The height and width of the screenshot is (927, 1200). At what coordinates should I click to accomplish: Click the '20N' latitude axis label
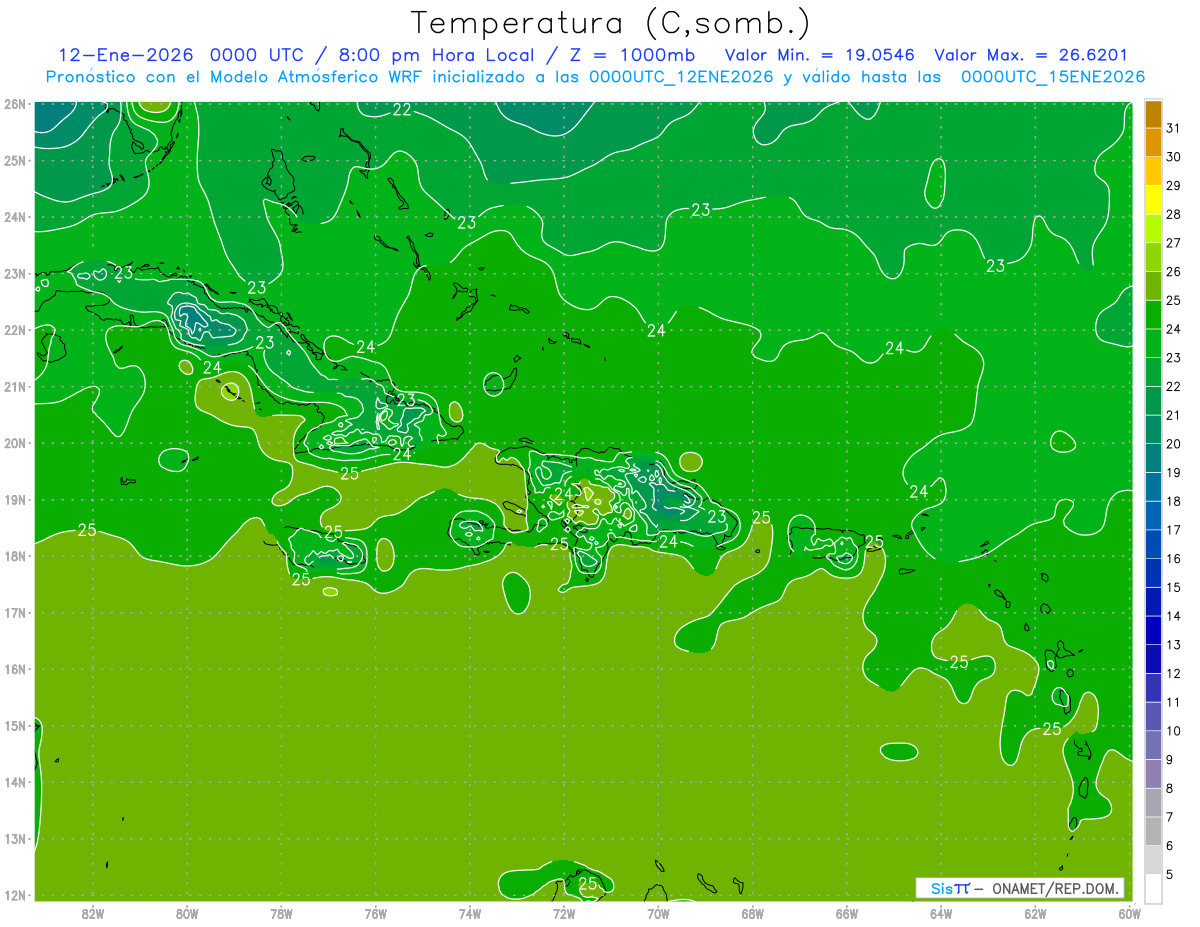[x=14, y=443]
